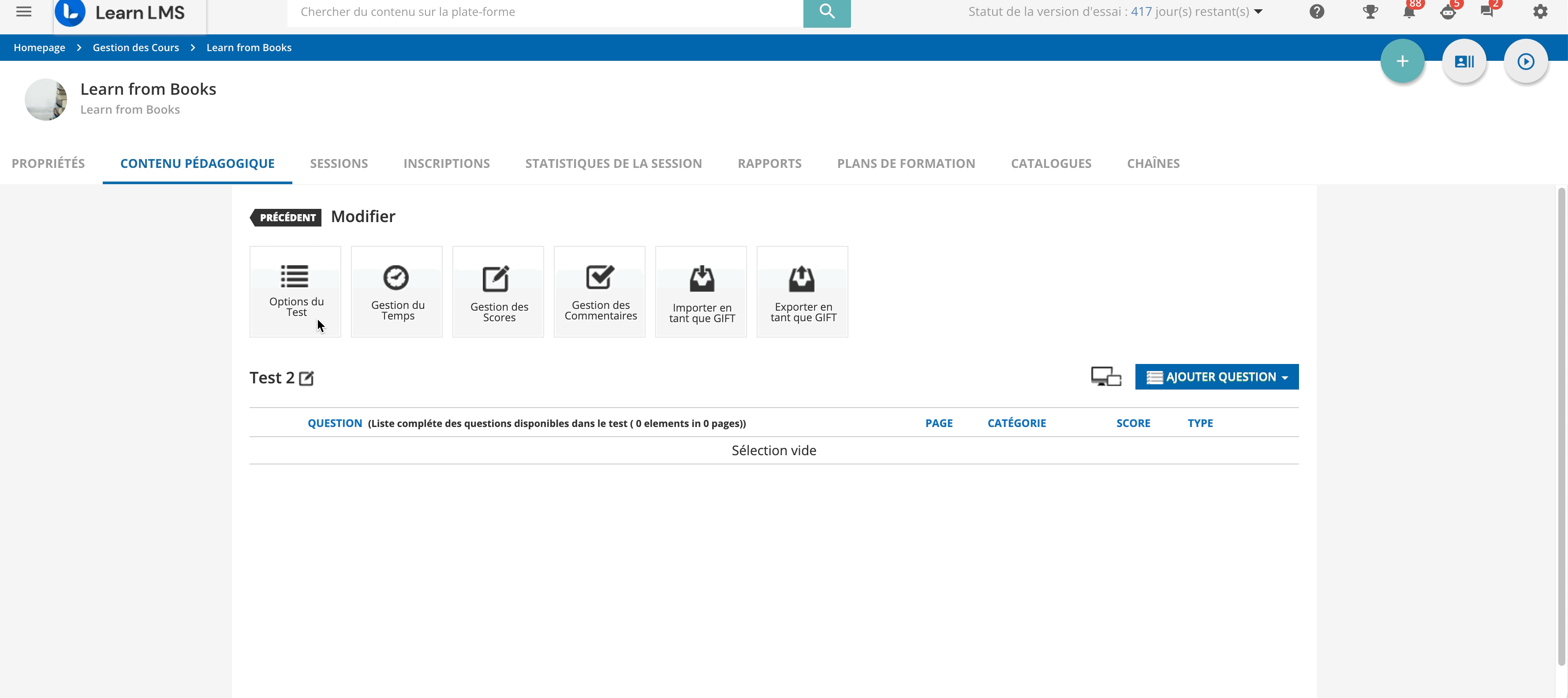The height and width of the screenshot is (698, 1568).
Task: Open Statistiques de la Session tab
Action: (613, 163)
